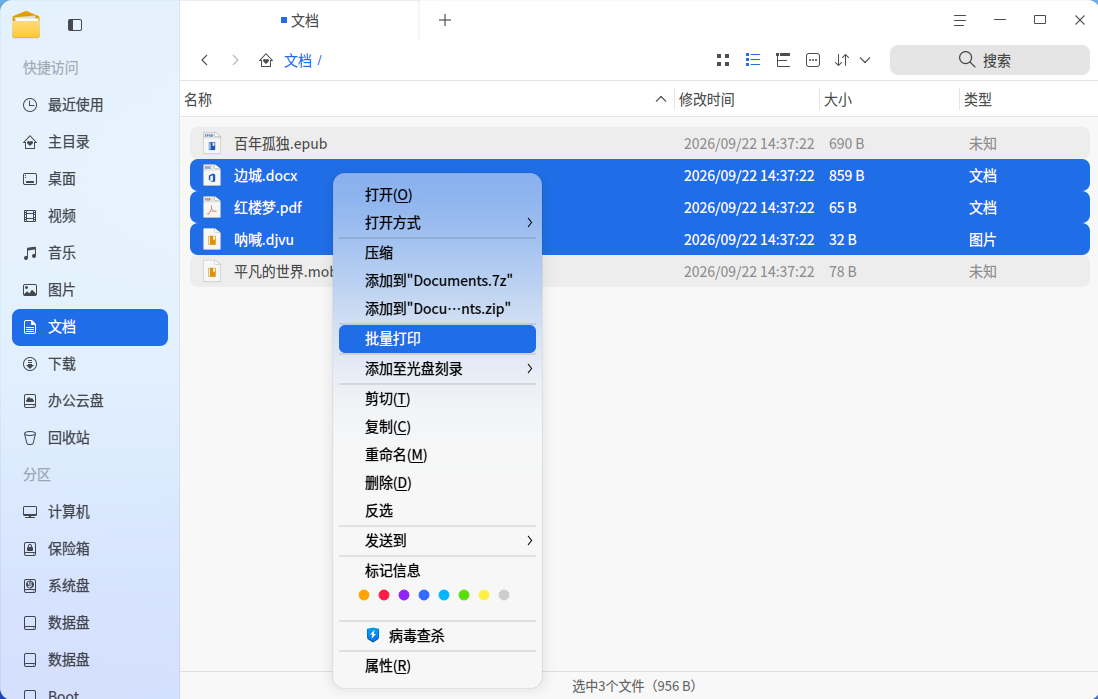The image size is (1098, 699).
Task: Choose 反选 in the context menu
Action: point(437,511)
